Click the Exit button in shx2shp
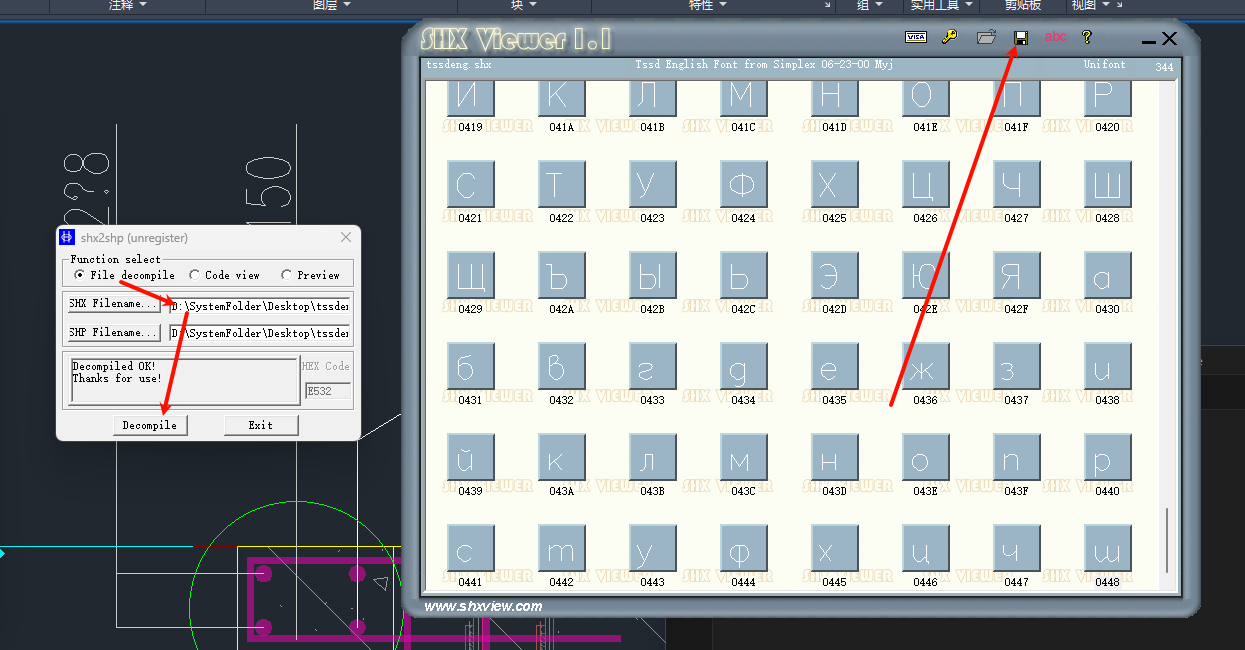 coord(260,425)
